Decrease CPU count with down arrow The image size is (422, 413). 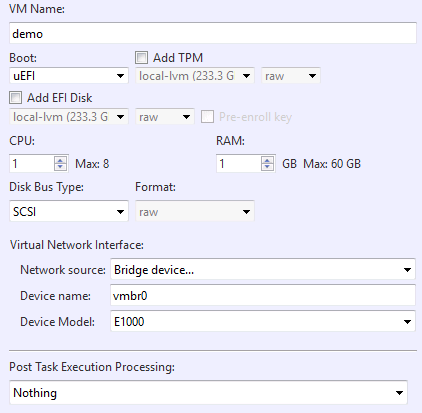click(x=60, y=167)
